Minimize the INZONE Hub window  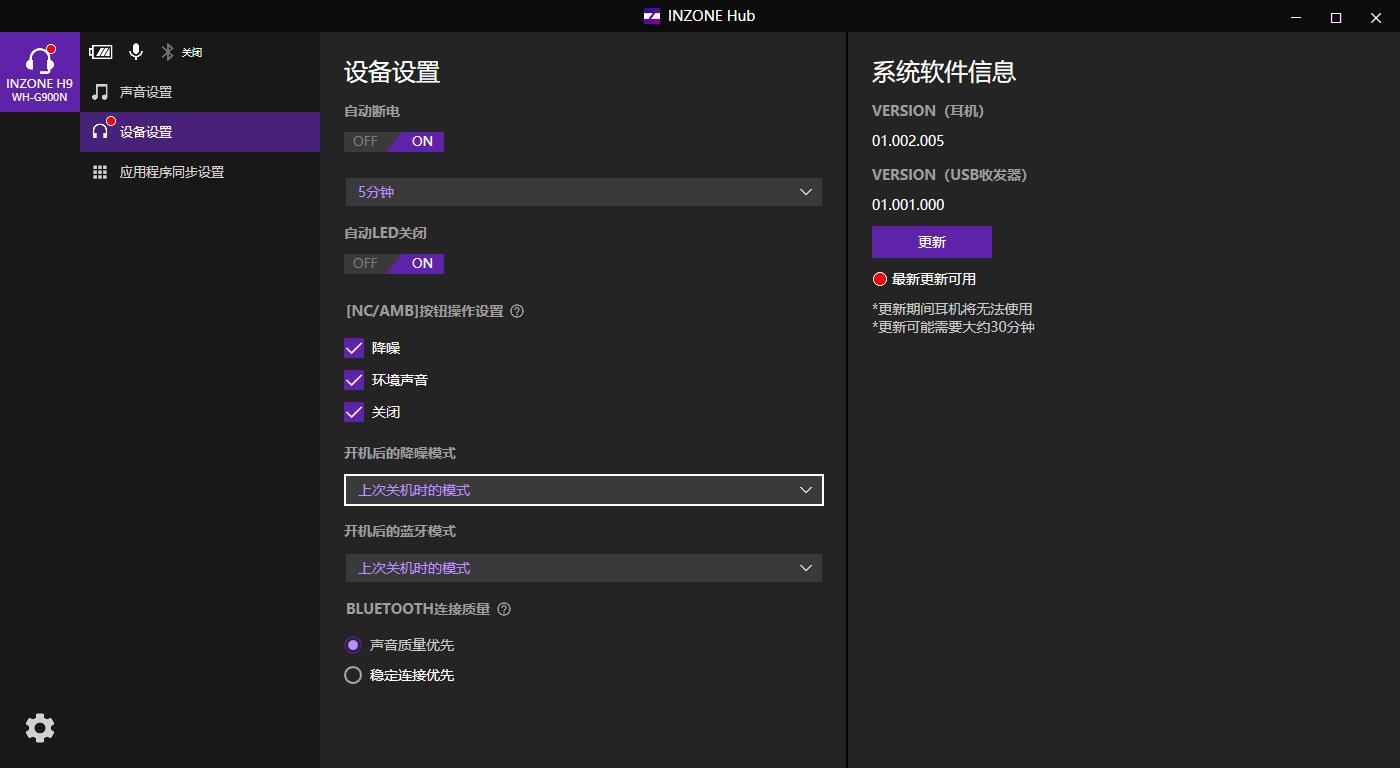point(1297,17)
